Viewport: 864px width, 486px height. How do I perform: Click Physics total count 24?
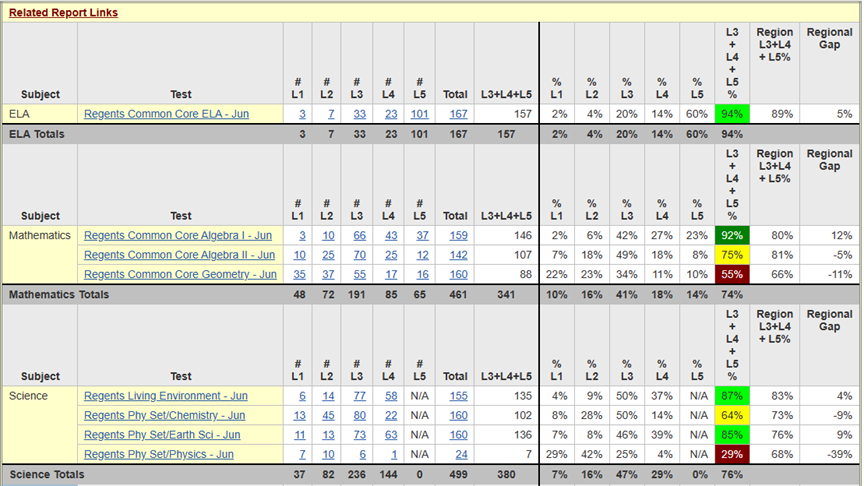(x=461, y=454)
